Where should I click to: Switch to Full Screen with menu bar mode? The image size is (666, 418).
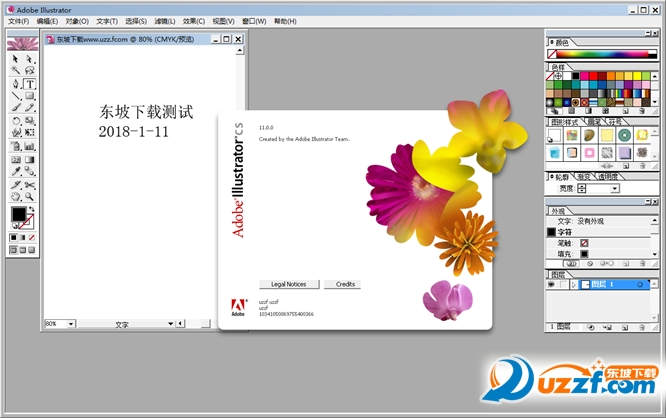(23, 250)
